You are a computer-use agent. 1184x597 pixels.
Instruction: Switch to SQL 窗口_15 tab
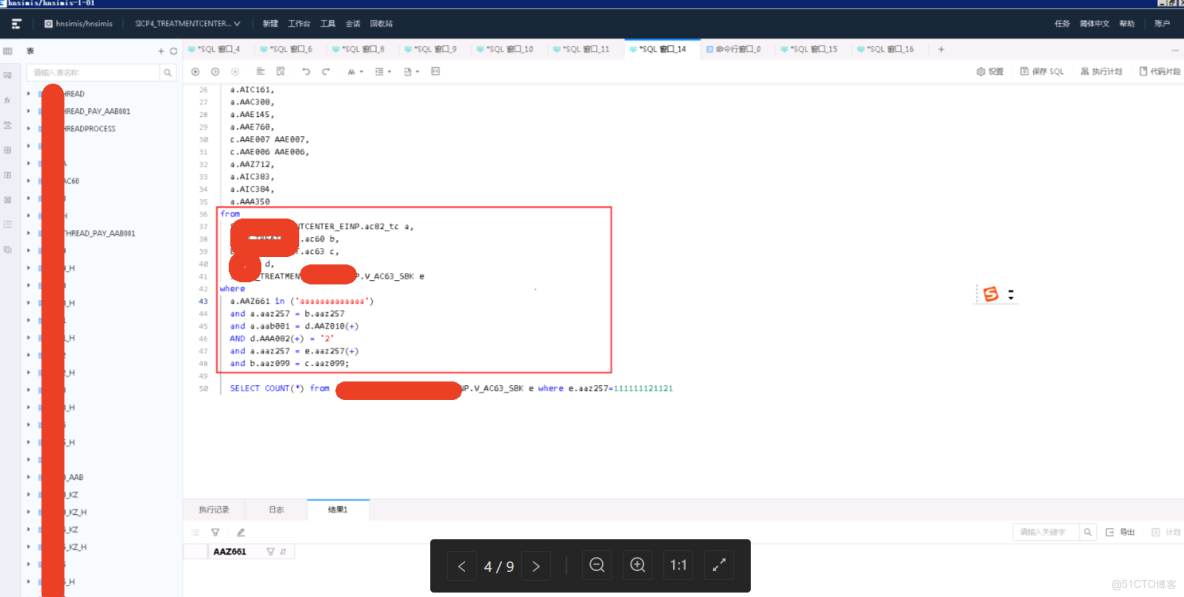pyautogui.click(x=812, y=49)
